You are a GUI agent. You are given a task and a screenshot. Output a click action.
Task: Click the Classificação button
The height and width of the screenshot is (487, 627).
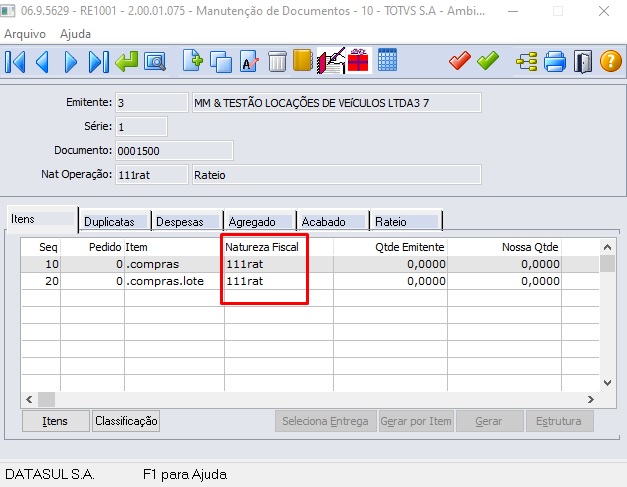[x=126, y=421]
